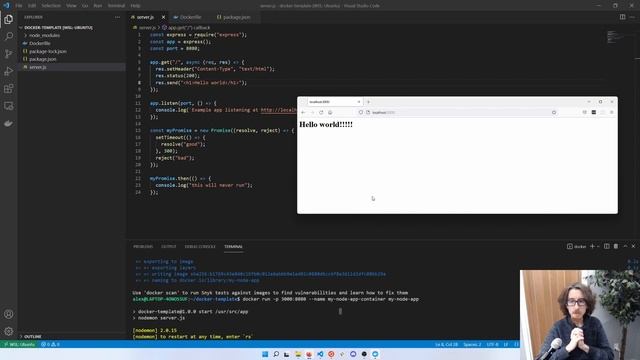Viewport: 640px width, 360px height.
Task: Maximize the terminal panel with the up chevron
Action: click(x=625, y=246)
